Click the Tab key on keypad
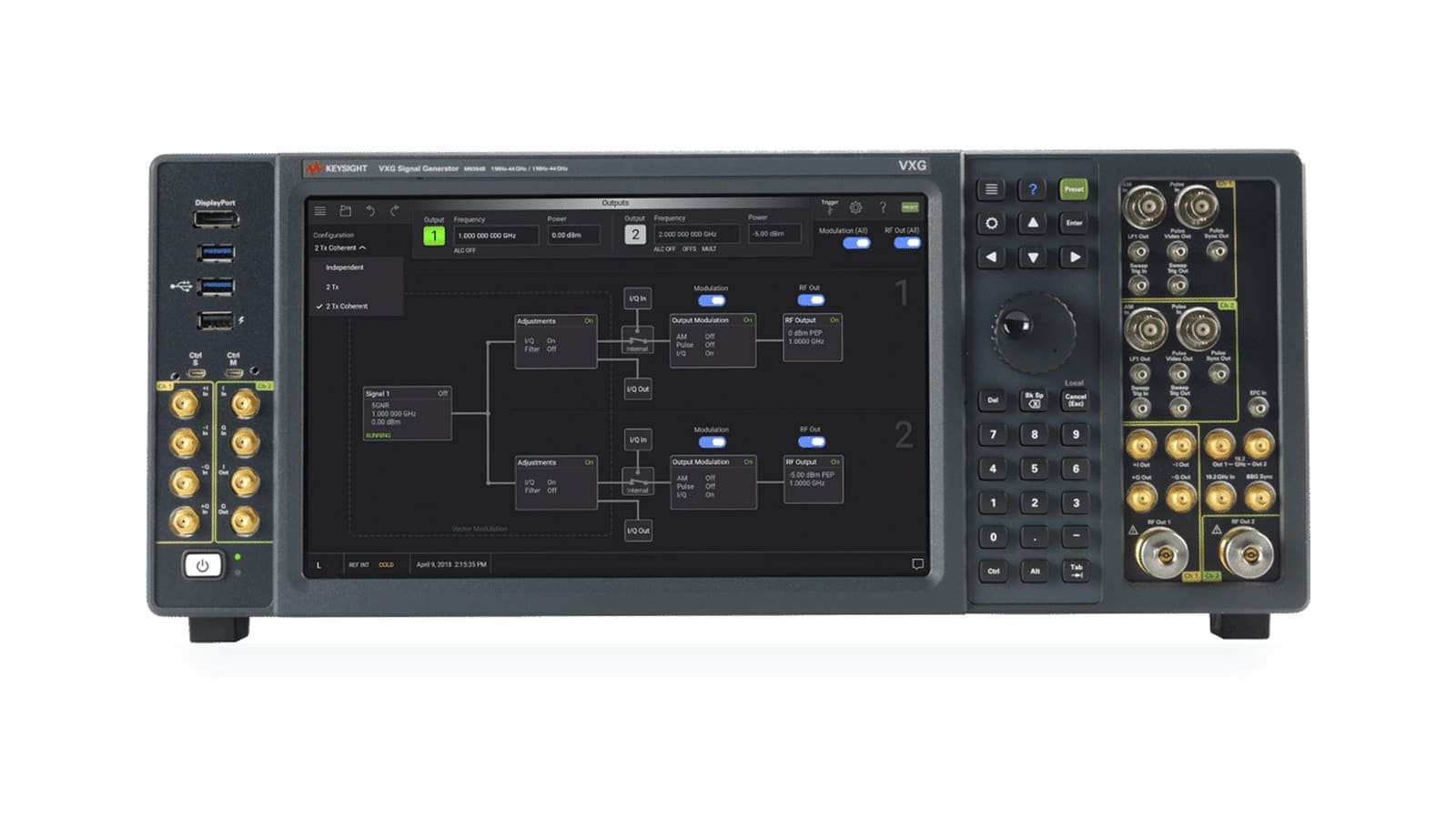 pyautogui.click(x=1077, y=571)
